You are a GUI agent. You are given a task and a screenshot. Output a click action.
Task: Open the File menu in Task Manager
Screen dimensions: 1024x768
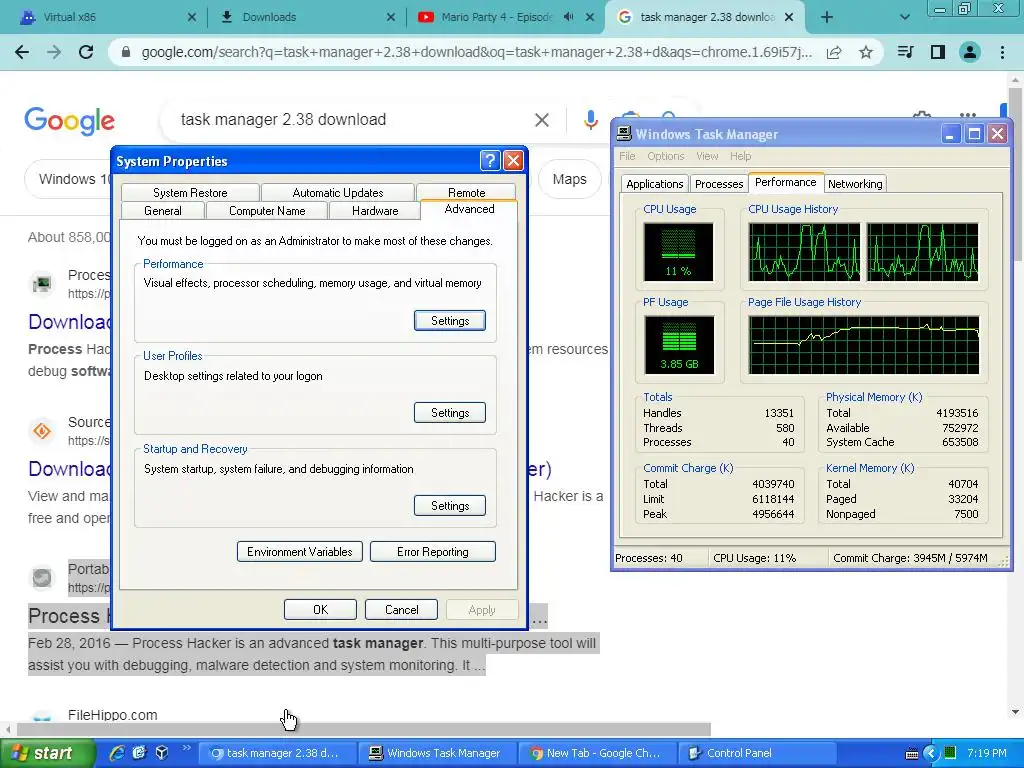click(x=627, y=156)
